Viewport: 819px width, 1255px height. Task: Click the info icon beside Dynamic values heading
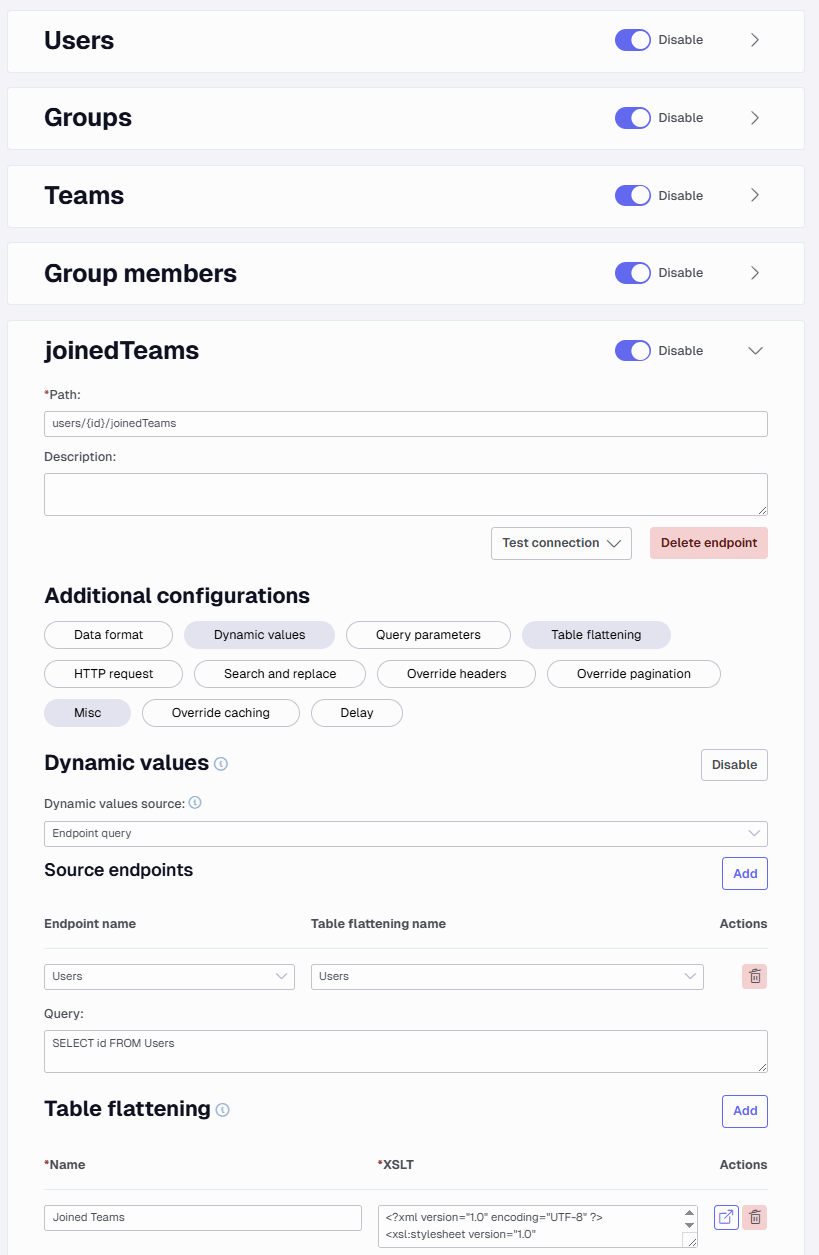click(x=221, y=764)
